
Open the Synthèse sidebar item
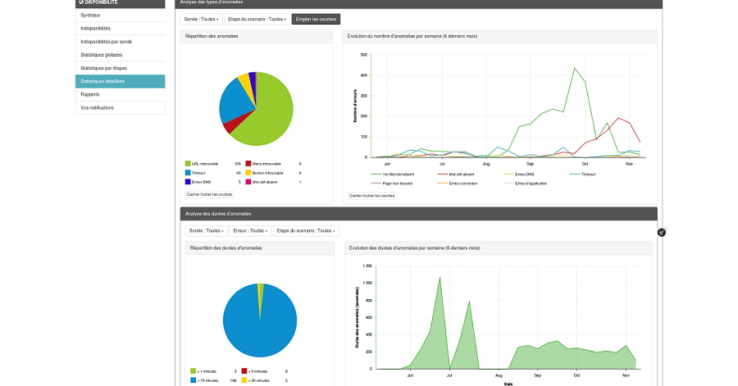click(120, 15)
